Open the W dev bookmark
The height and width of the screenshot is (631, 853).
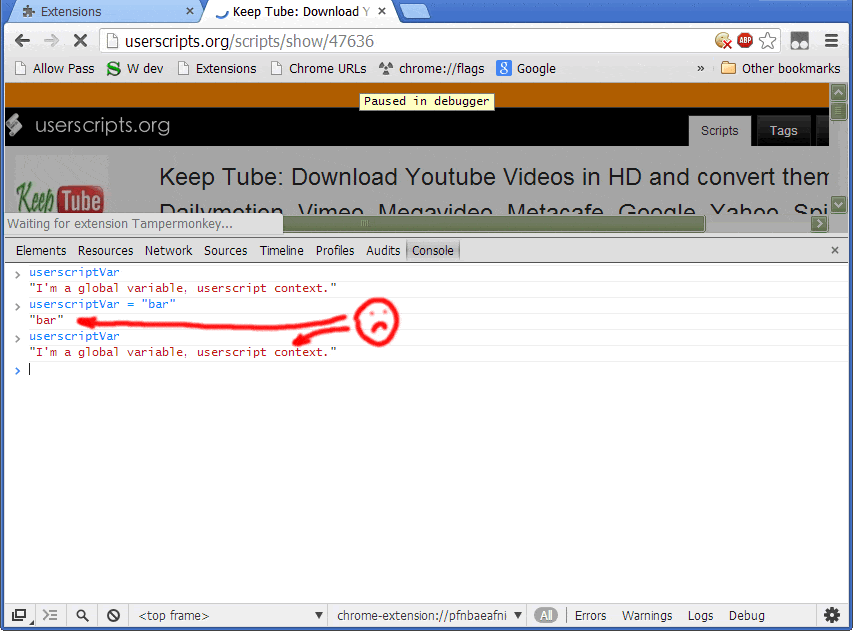(x=135, y=69)
